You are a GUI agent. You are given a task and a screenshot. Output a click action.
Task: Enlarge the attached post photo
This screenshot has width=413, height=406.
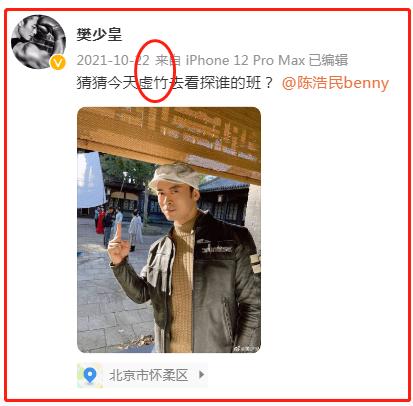tap(169, 230)
